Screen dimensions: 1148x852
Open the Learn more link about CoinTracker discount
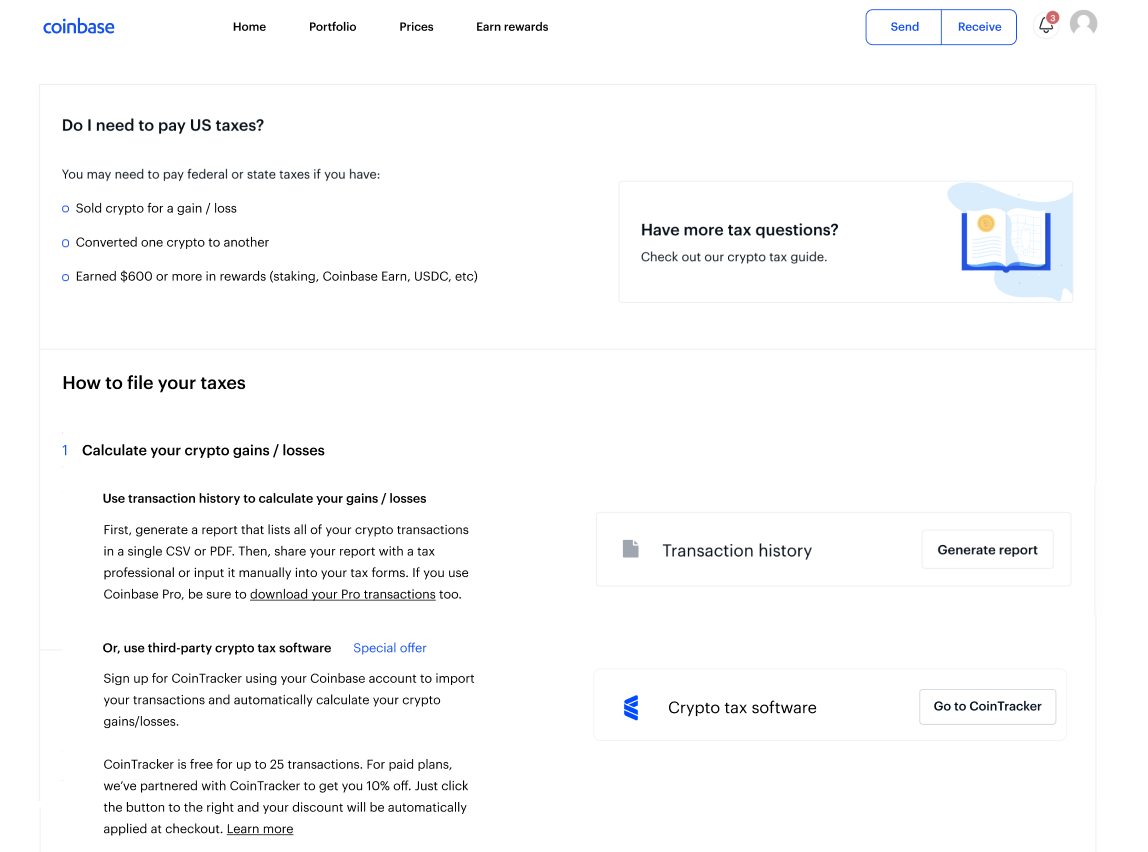[259, 828]
